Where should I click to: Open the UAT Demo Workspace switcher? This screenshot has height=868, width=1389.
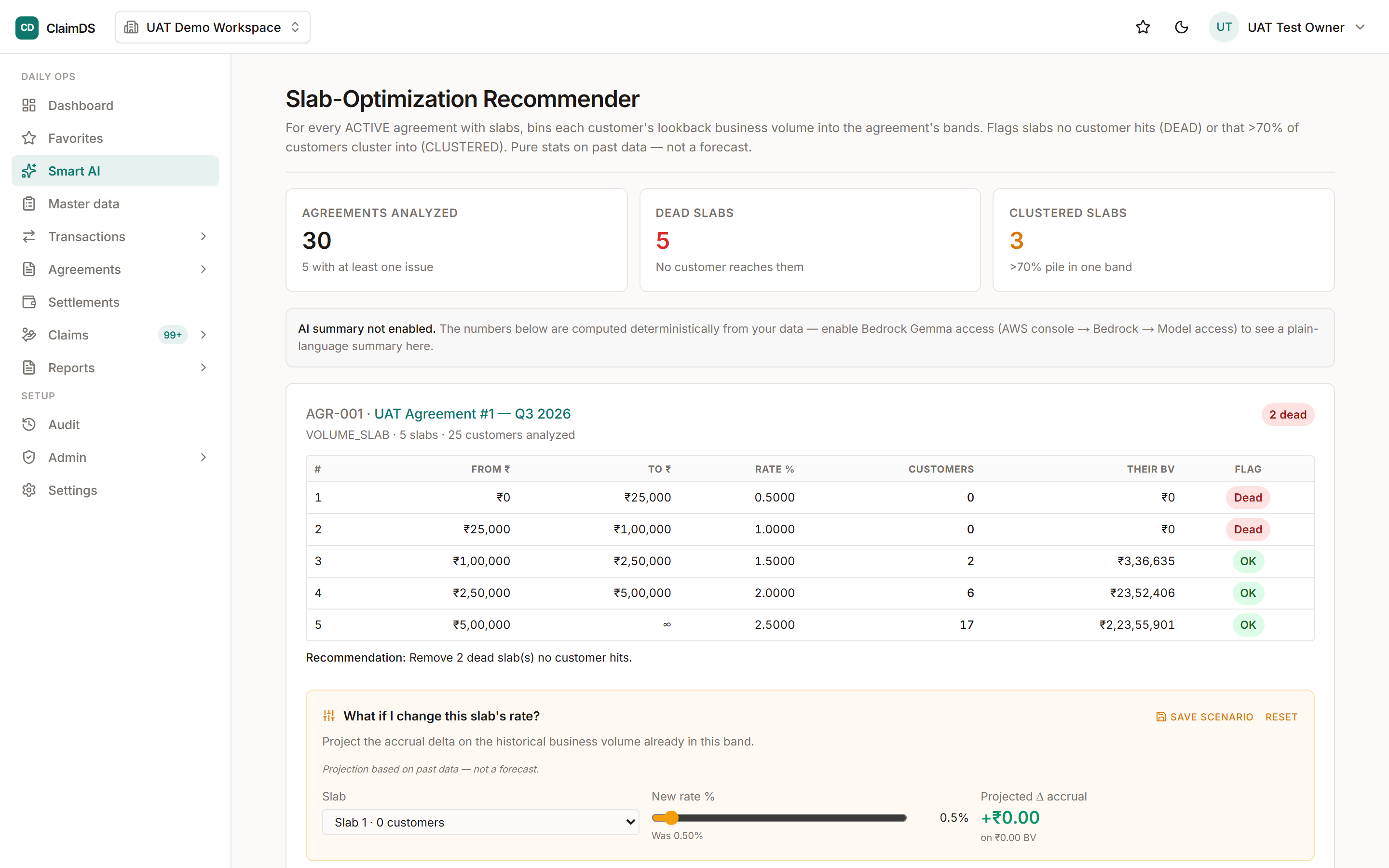212,27
